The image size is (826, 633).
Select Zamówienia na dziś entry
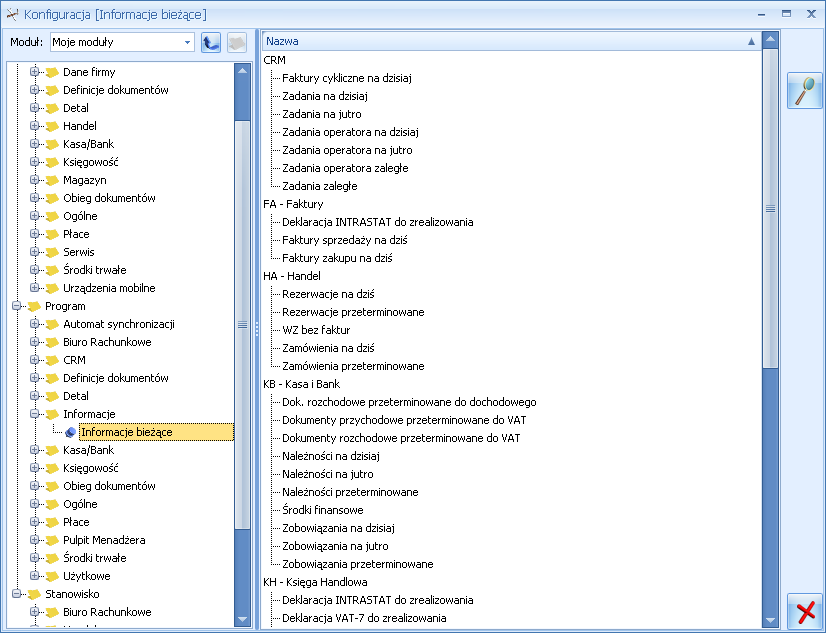click(328, 348)
